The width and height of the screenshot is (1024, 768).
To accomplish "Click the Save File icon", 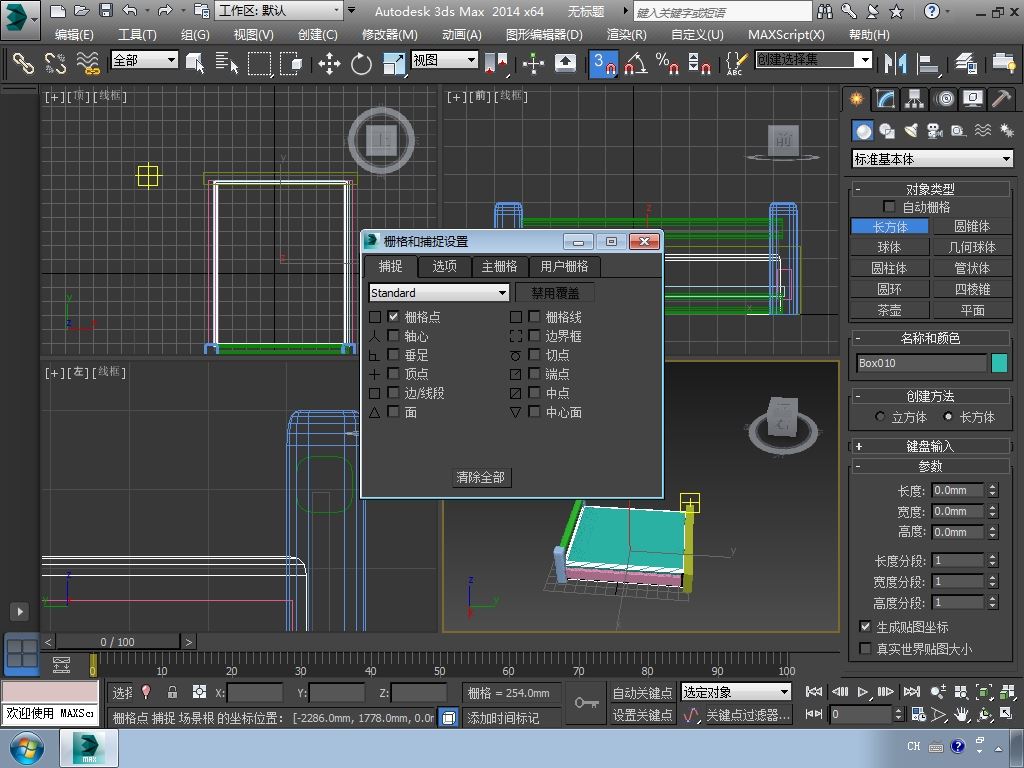I will click(x=106, y=10).
